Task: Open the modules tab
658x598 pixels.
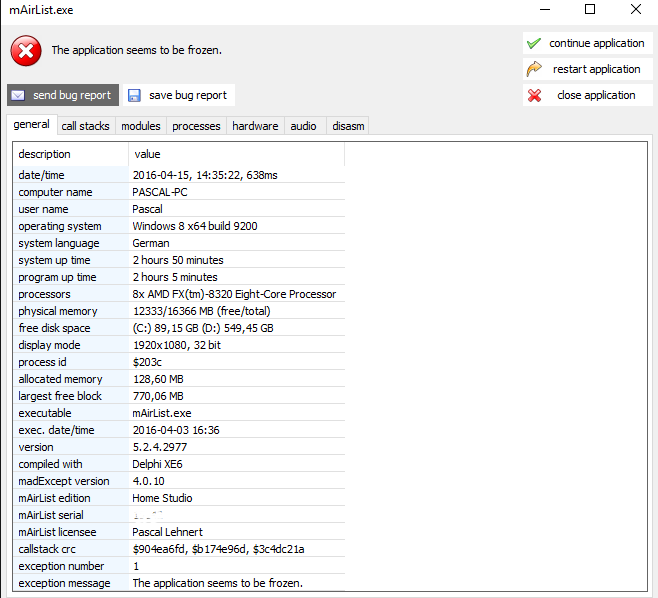Action: point(141,126)
